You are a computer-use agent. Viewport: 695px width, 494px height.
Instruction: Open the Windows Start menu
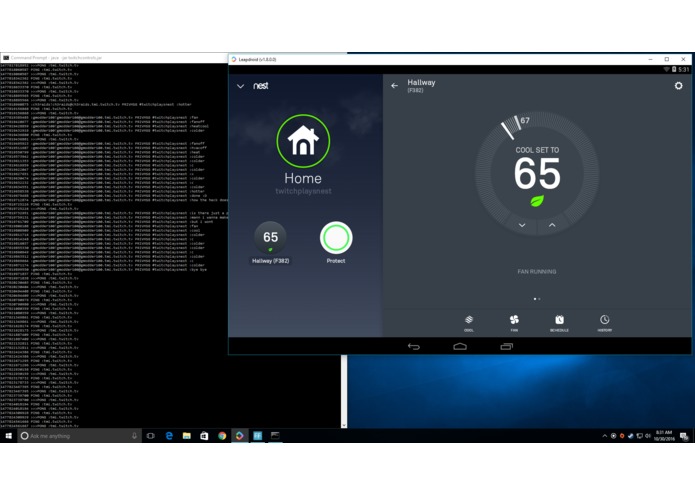[8, 436]
